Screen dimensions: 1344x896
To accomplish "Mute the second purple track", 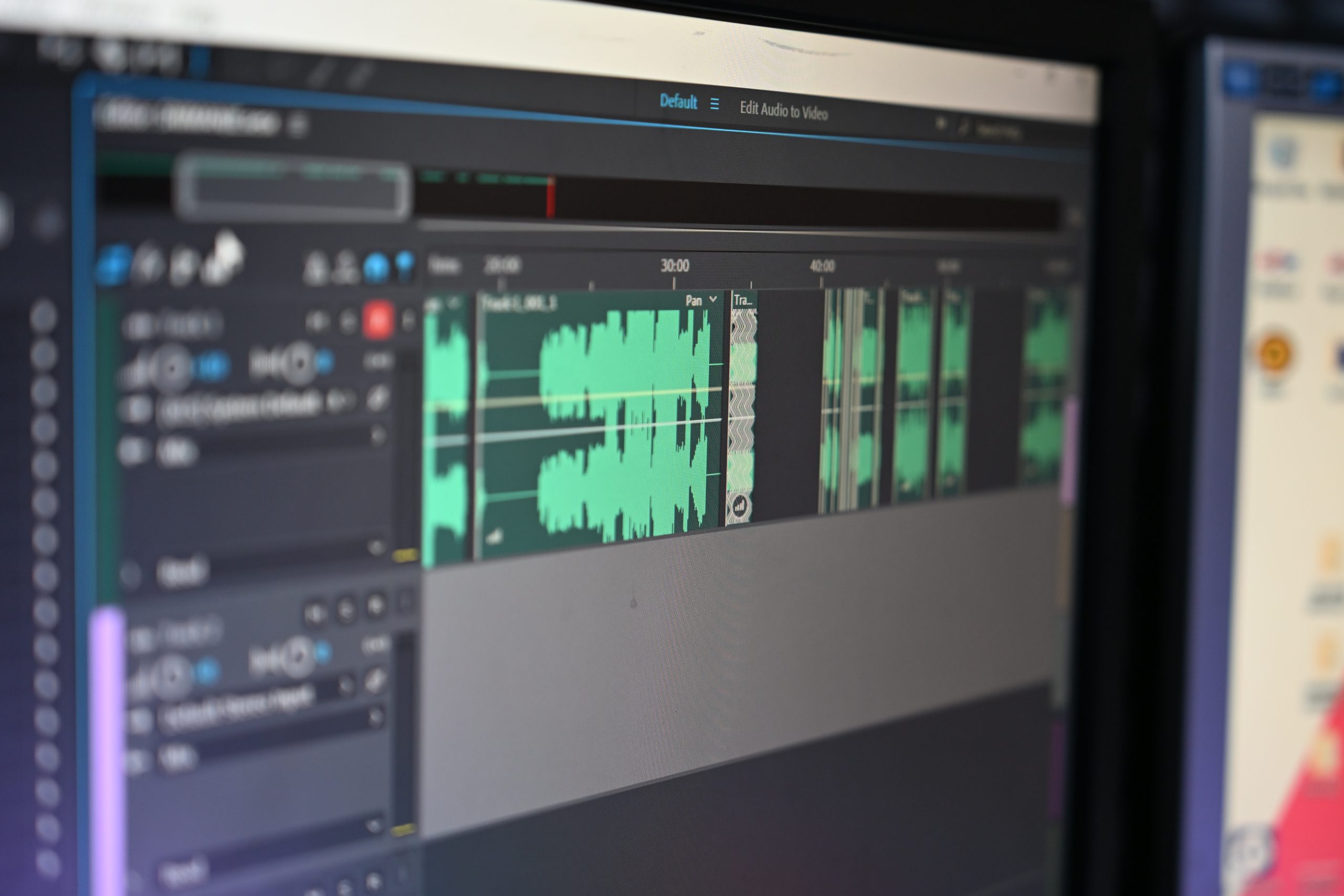I will (315, 614).
